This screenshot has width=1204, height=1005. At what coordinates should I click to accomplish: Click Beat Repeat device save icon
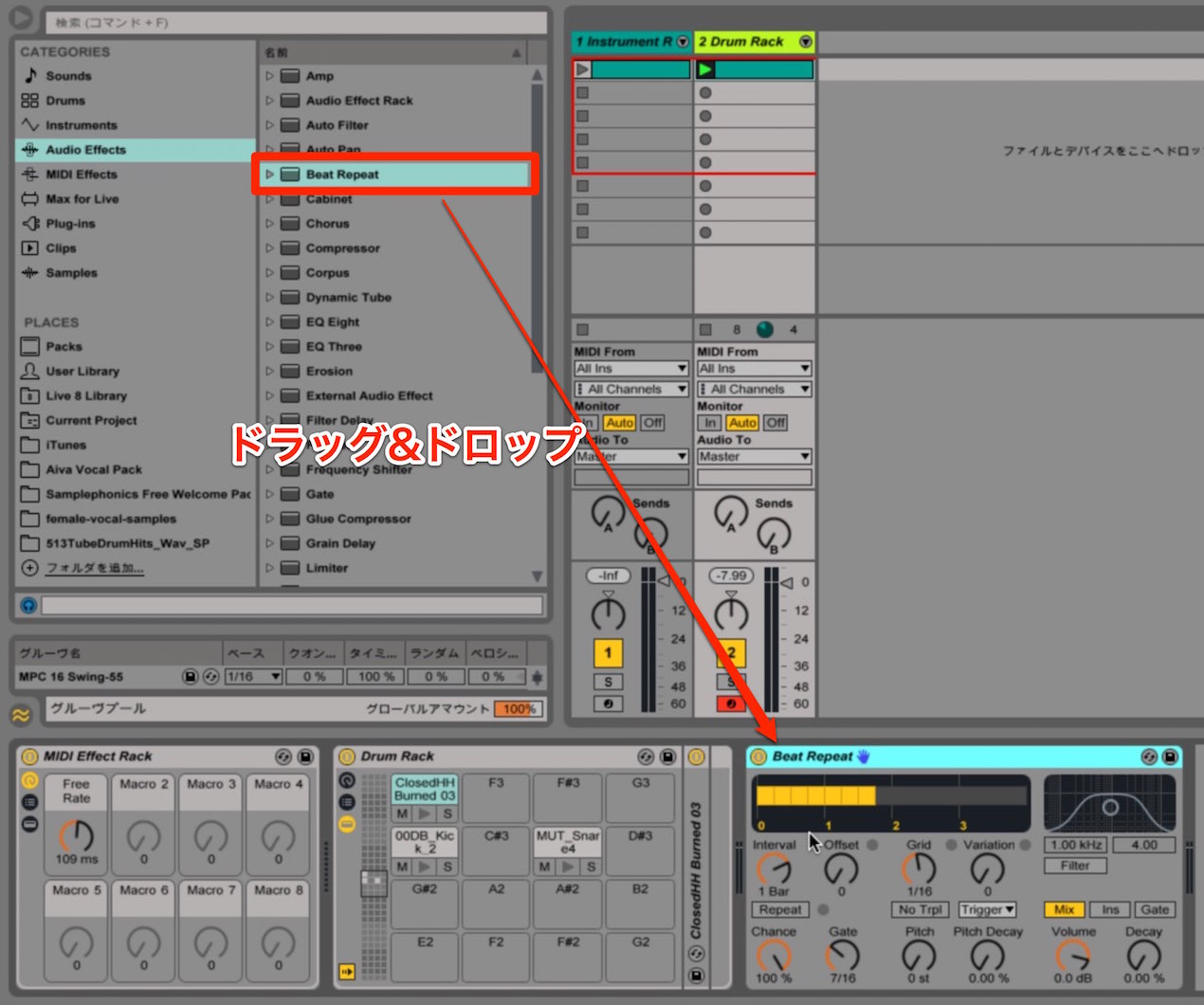pyautogui.click(x=1170, y=757)
